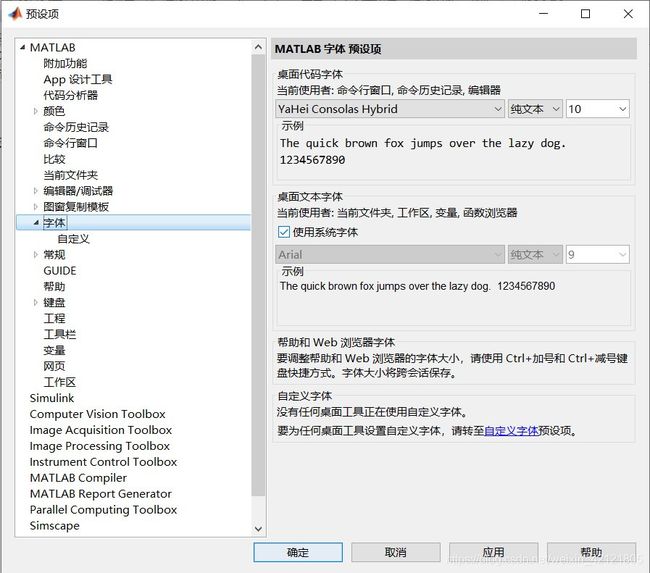This screenshot has height=573, width=650.
Task: Maximize the 预设项 window
Action: tap(585, 14)
